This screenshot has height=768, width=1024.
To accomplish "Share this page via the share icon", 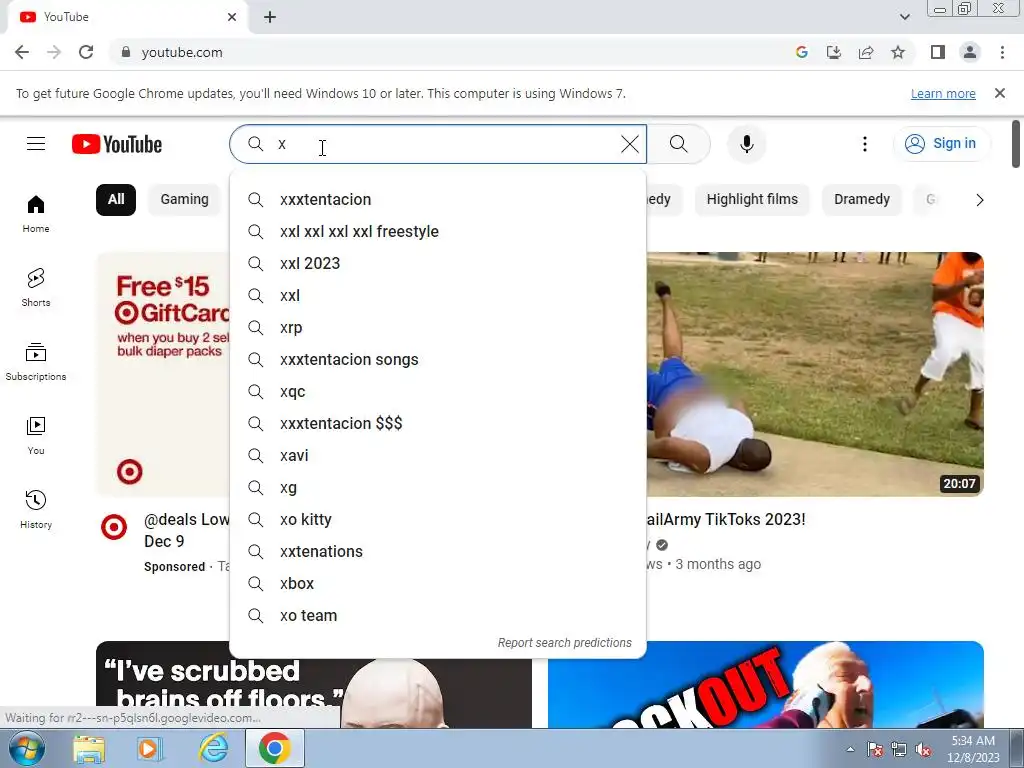I will pyautogui.click(x=866, y=52).
